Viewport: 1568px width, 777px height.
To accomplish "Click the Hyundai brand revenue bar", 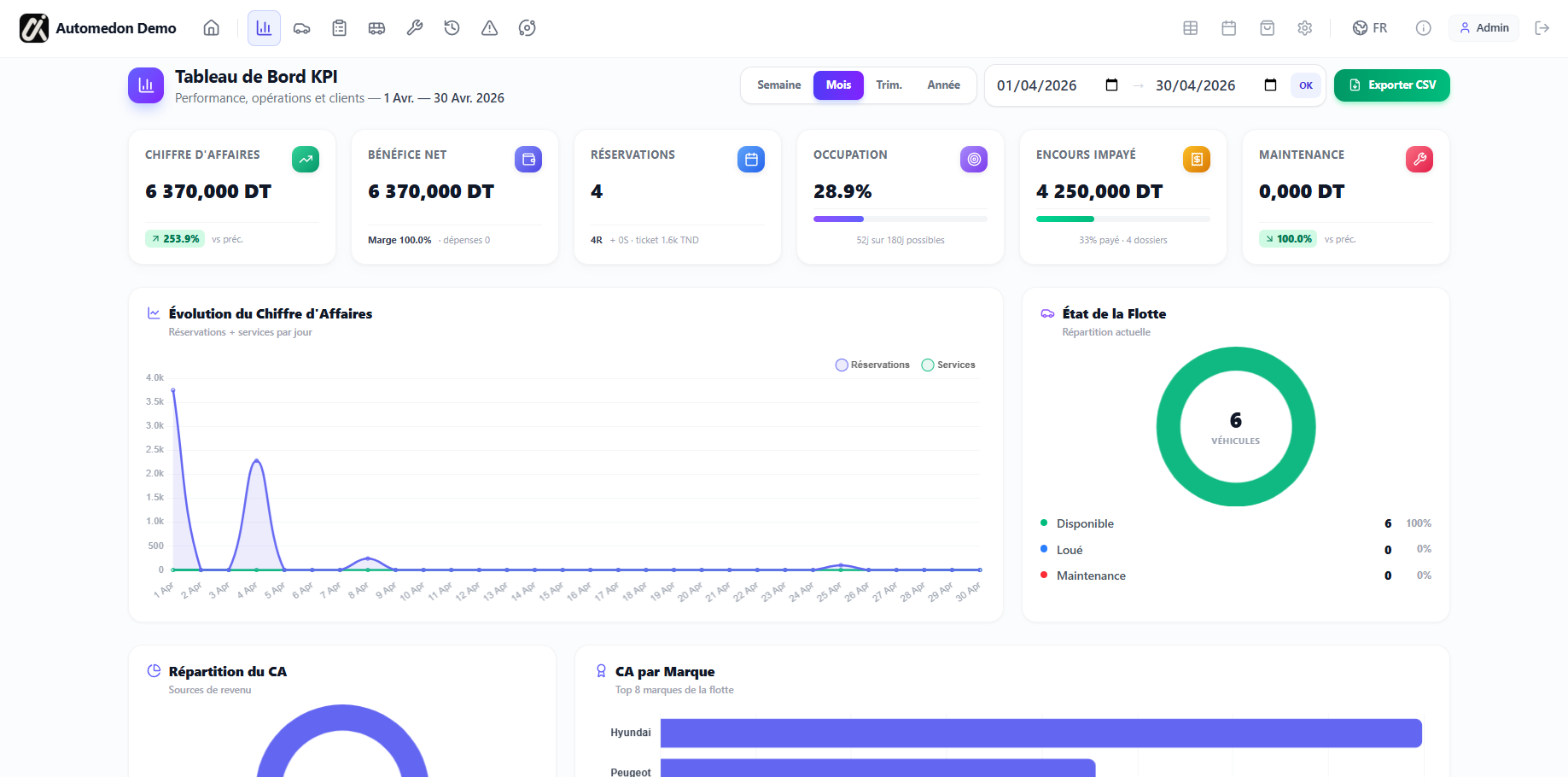I will point(1041,733).
